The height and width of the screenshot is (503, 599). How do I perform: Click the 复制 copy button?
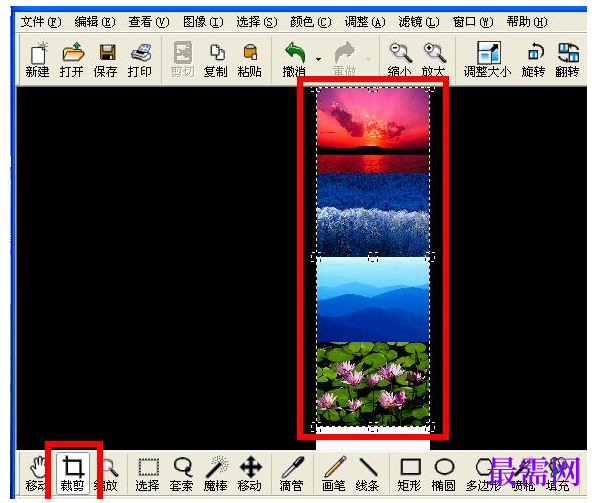tap(216, 59)
